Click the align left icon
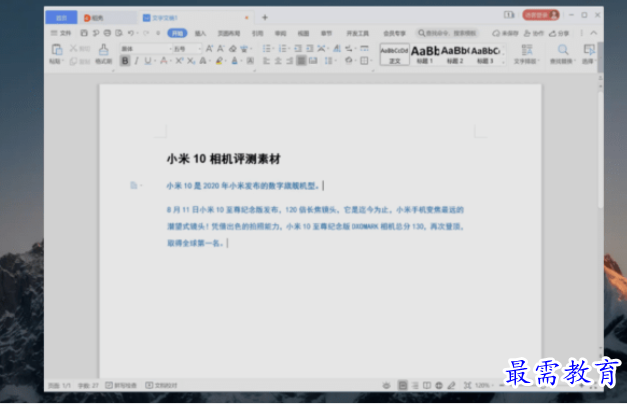 point(266,61)
